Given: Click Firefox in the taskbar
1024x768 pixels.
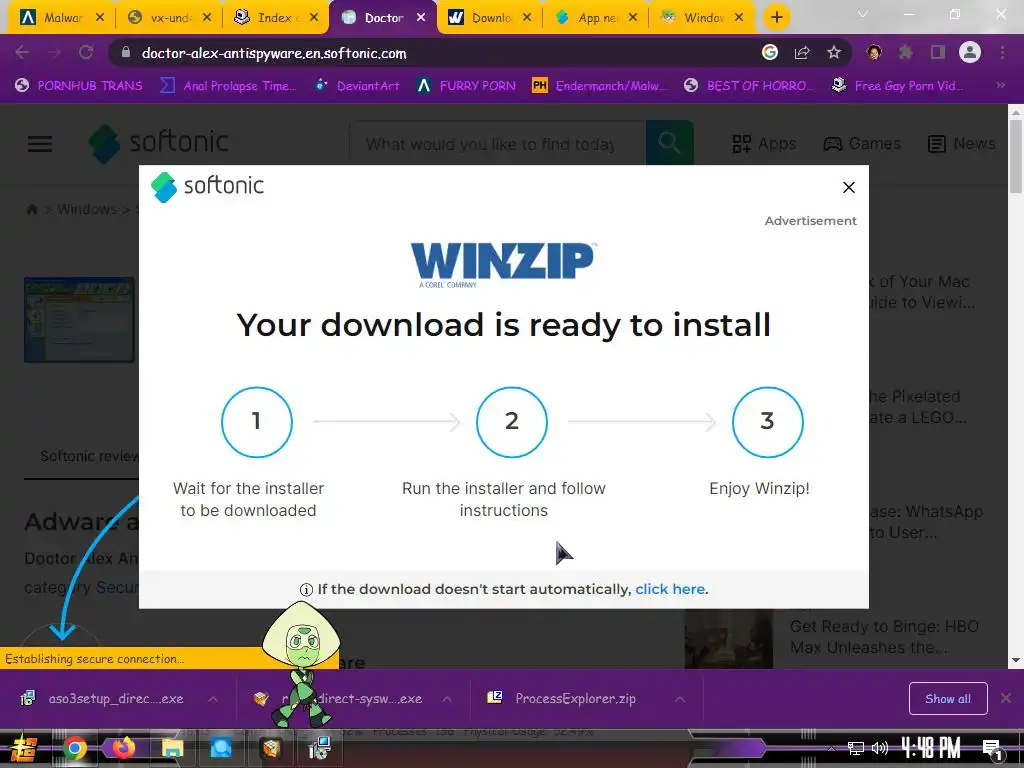Looking at the screenshot, I should [123, 748].
